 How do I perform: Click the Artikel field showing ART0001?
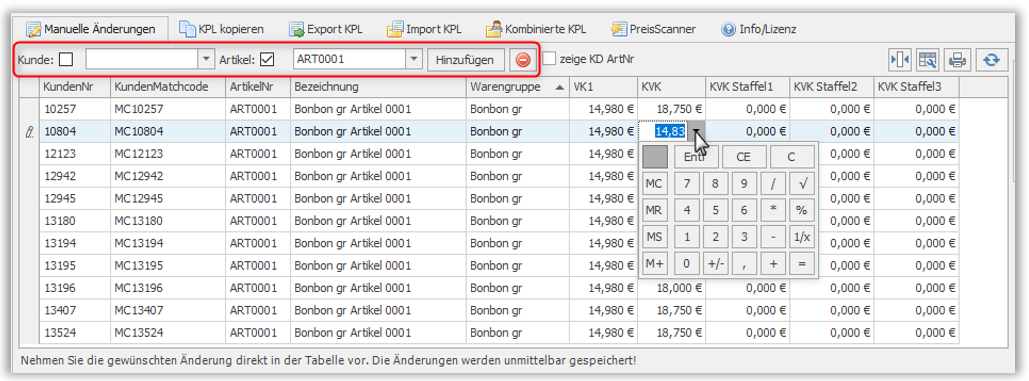click(x=350, y=59)
